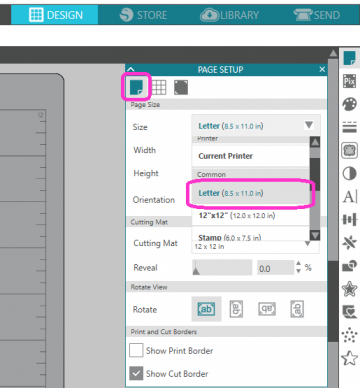Open the Rhinestone dots panel icon
The image size is (360, 388).
tap(349, 335)
